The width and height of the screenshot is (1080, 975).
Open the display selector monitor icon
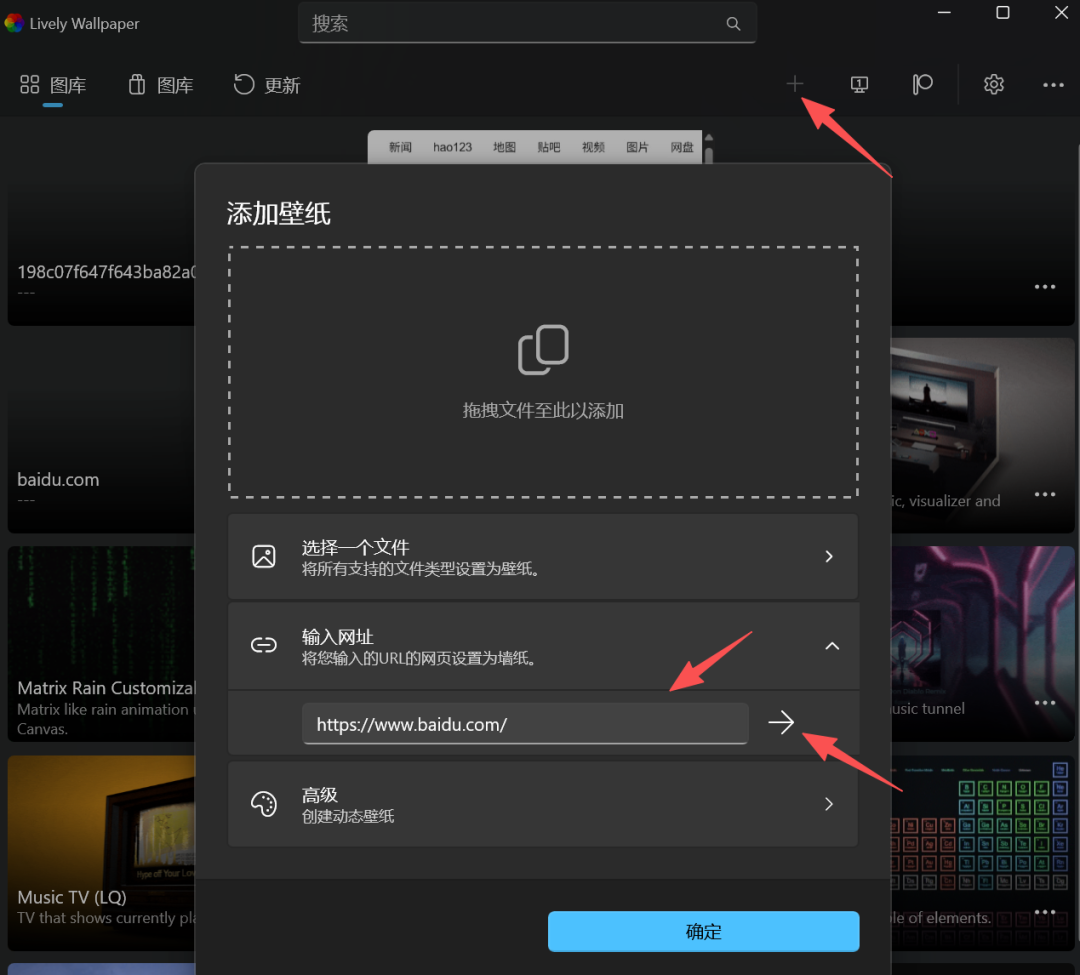tap(859, 84)
